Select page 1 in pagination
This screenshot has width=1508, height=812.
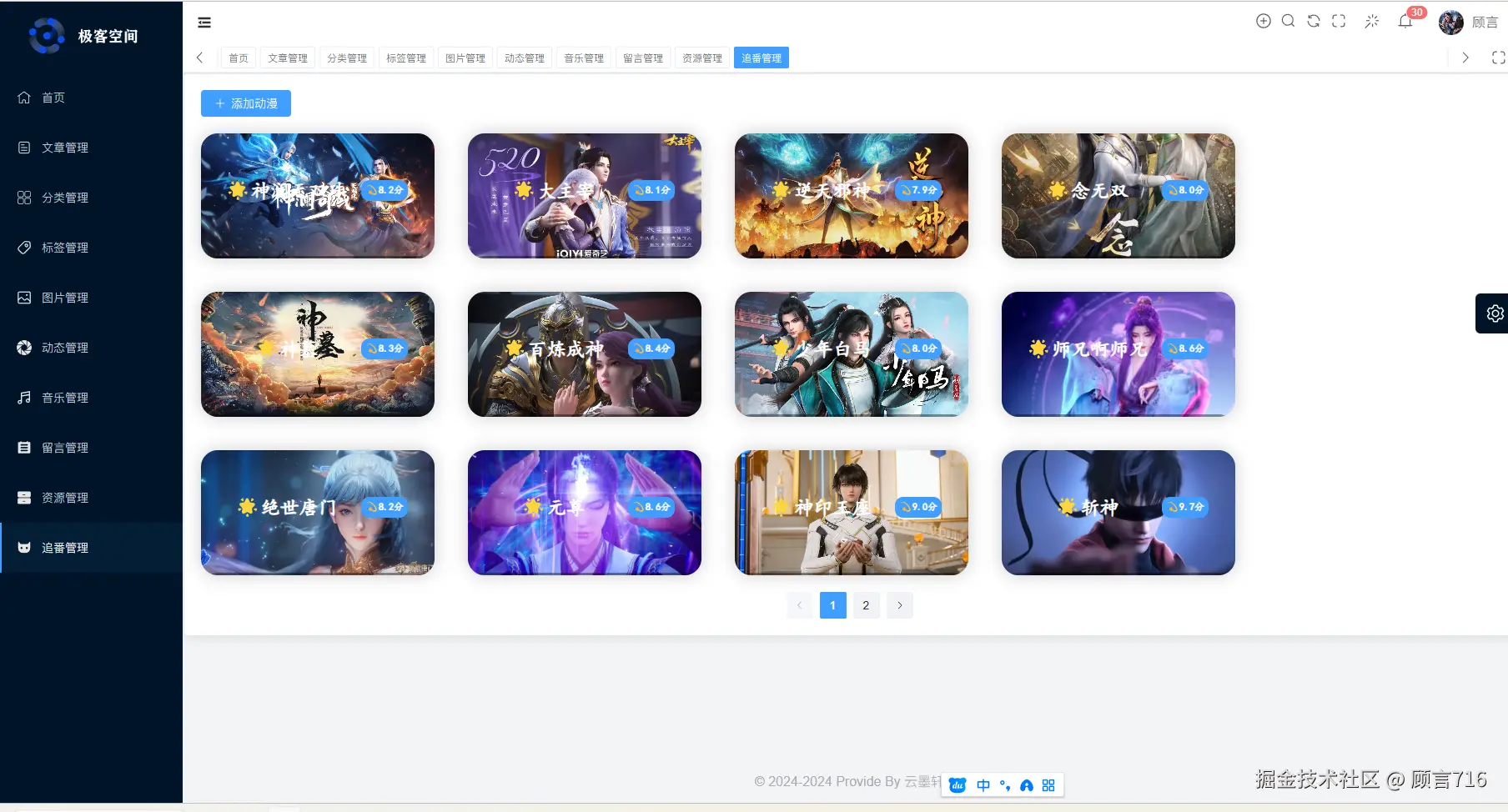point(833,605)
